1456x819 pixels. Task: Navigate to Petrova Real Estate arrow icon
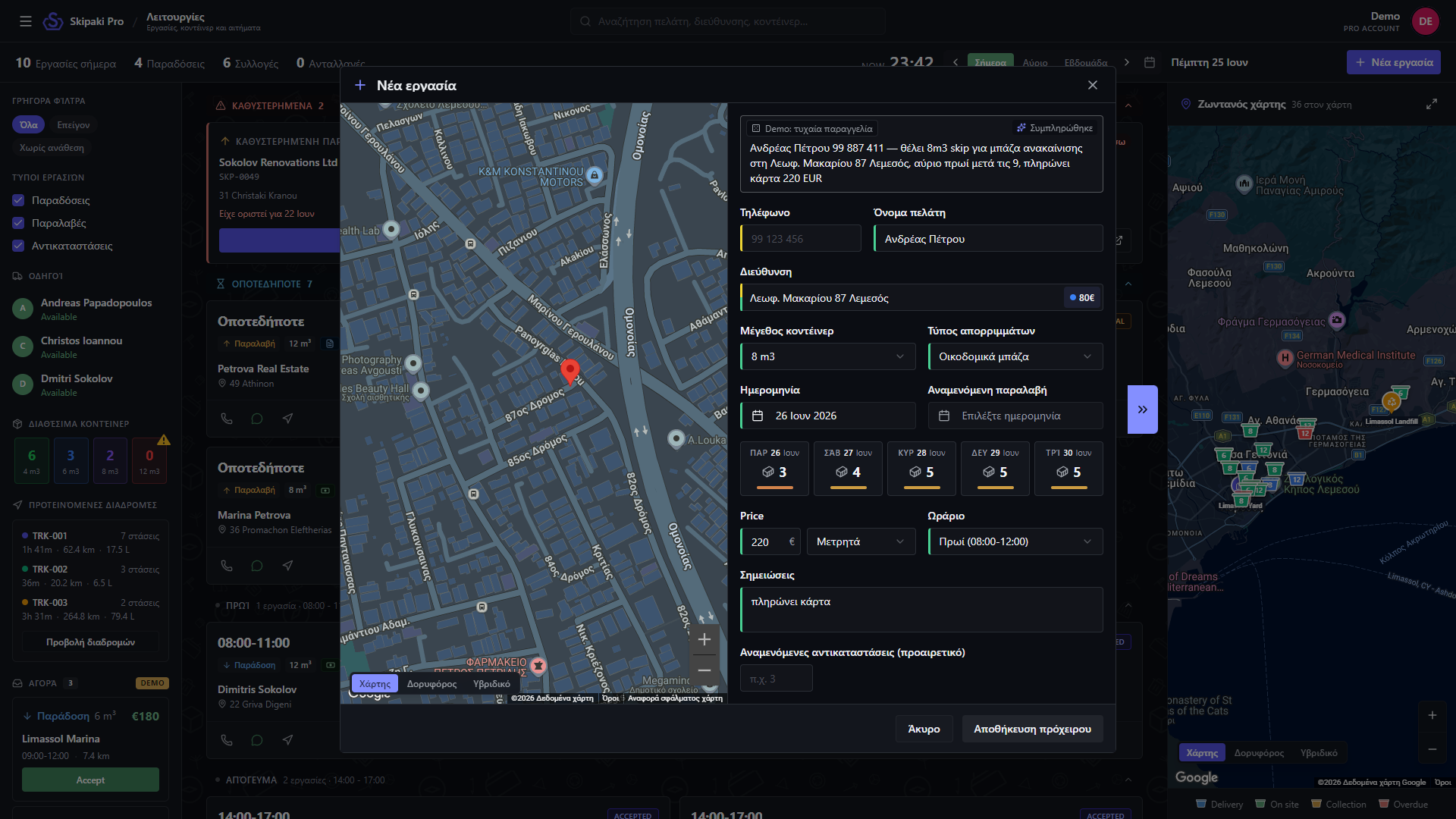(x=287, y=419)
